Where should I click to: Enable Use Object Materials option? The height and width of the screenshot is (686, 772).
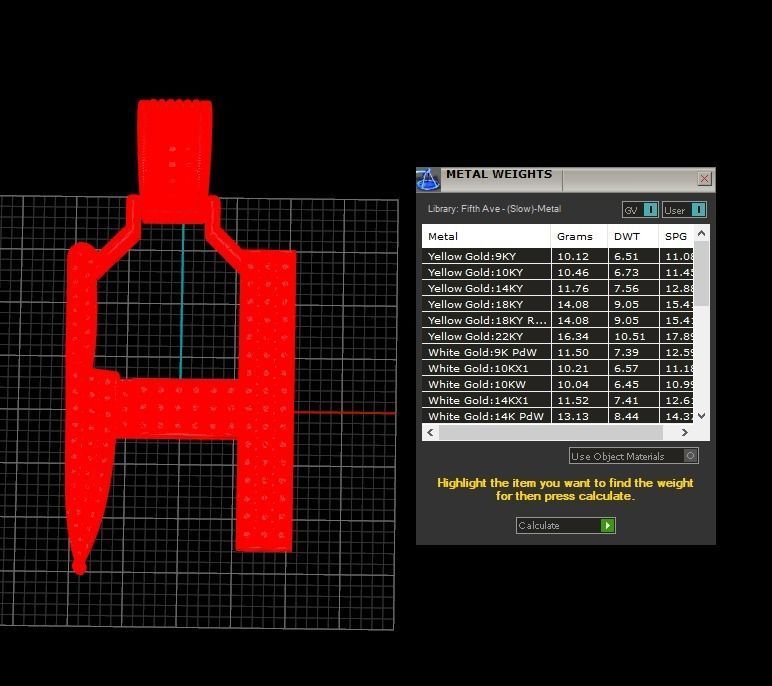633,456
